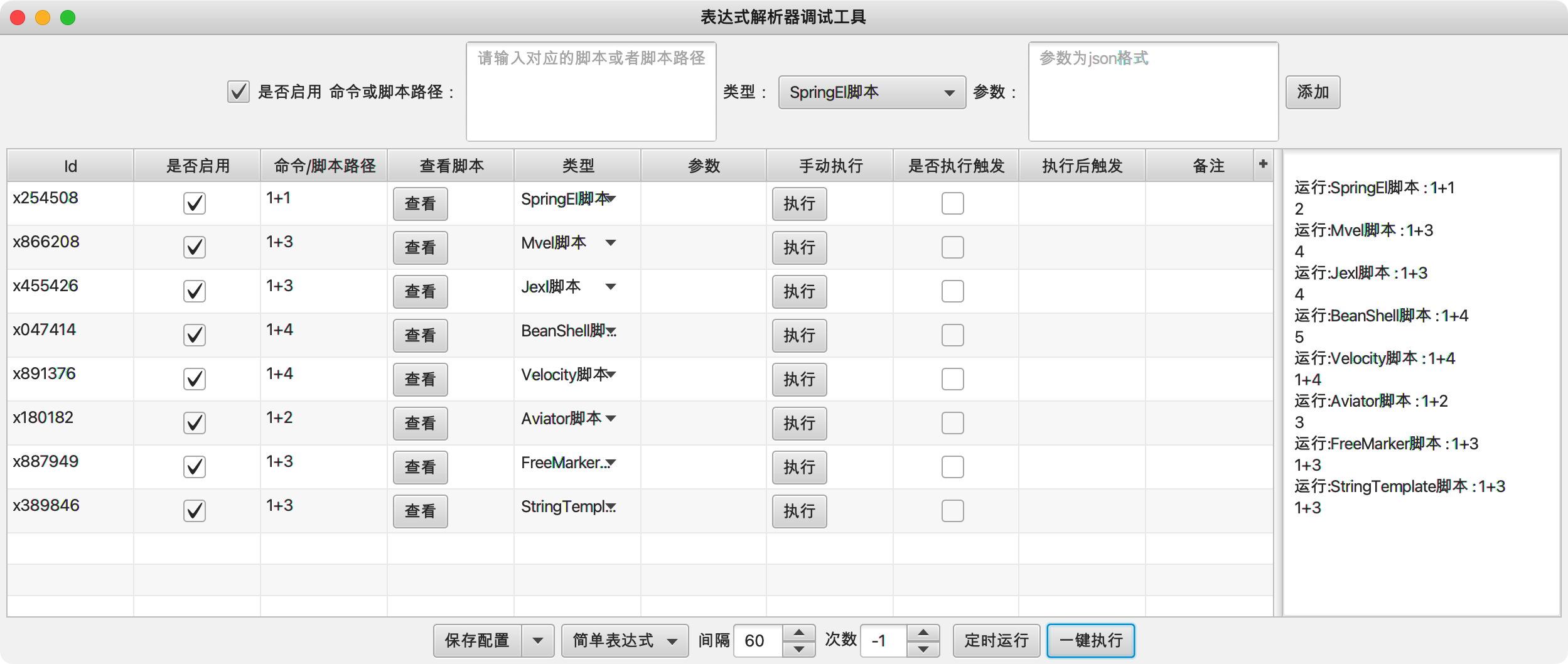Focus the script path input area

pyautogui.click(x=591, y=92)
